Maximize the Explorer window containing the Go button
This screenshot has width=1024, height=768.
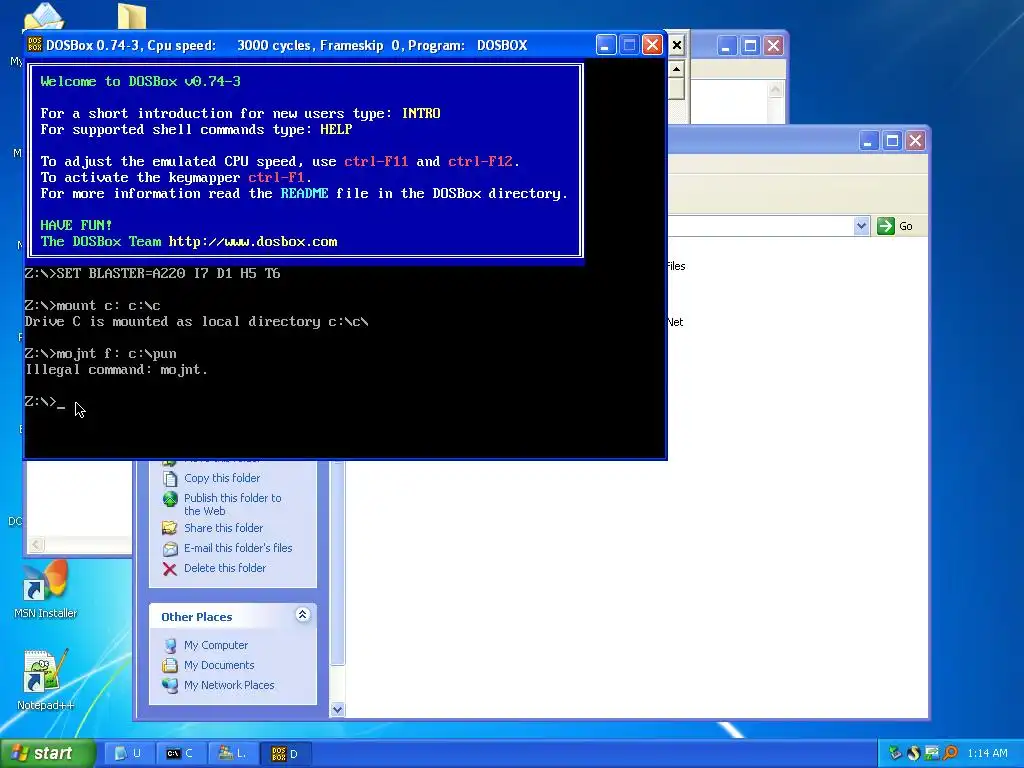(892, 140)
